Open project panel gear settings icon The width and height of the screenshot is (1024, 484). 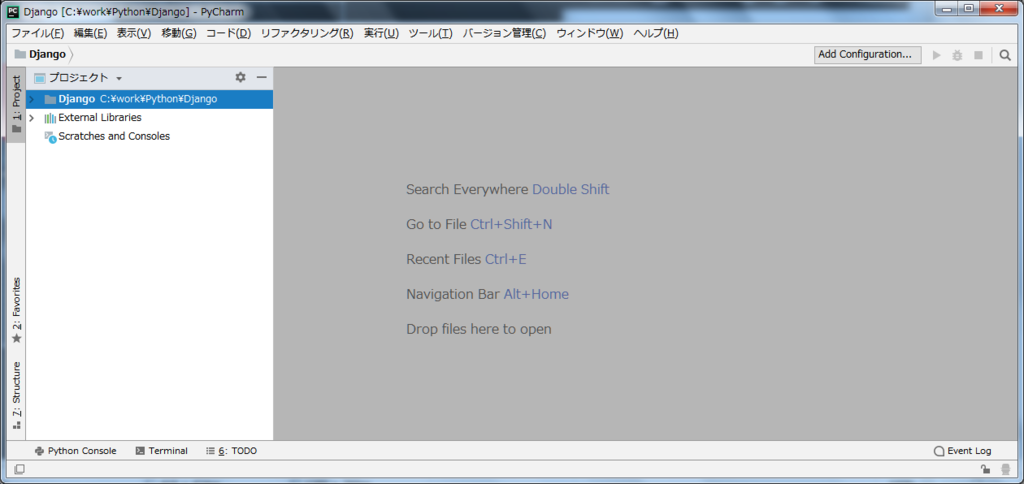[x=240, y=77]
